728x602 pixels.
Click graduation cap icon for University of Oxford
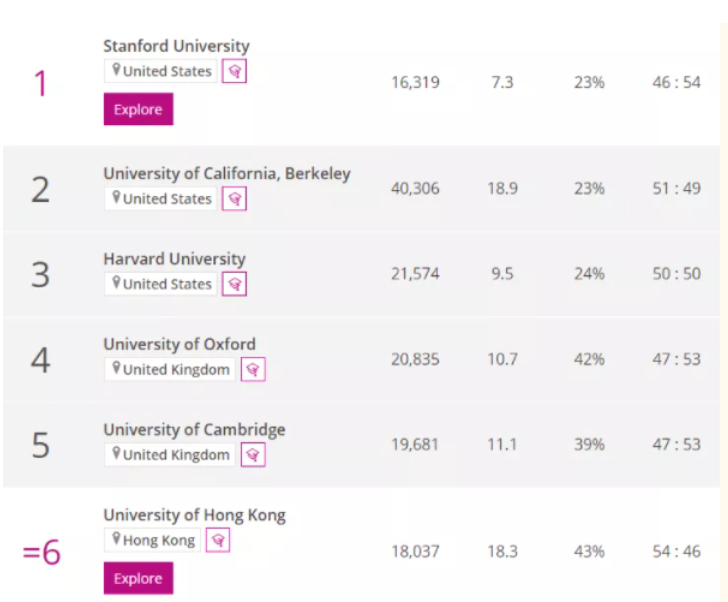(253, 370)
